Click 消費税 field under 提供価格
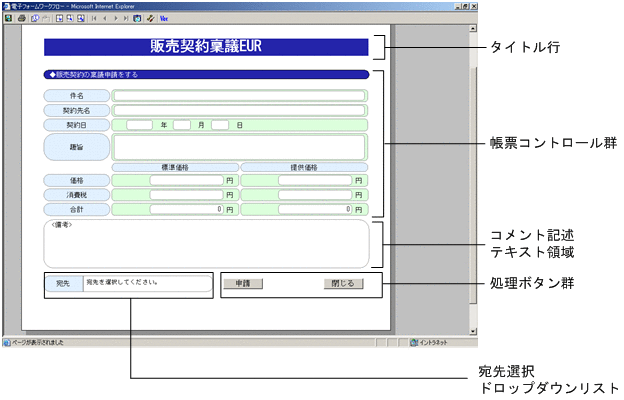Viewport: 624px width, 400px height. [315, 195]
